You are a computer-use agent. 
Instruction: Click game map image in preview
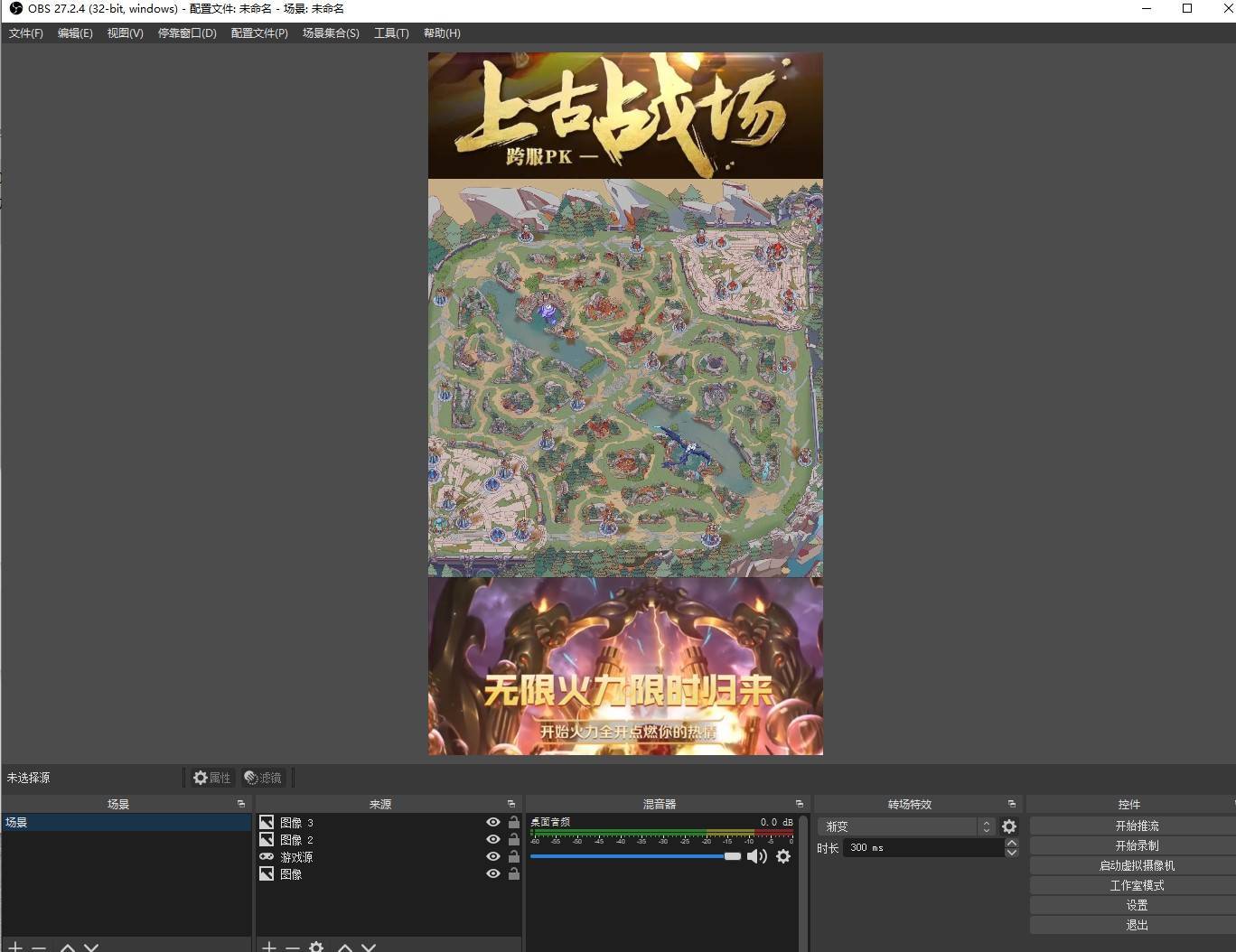point(625,378)
